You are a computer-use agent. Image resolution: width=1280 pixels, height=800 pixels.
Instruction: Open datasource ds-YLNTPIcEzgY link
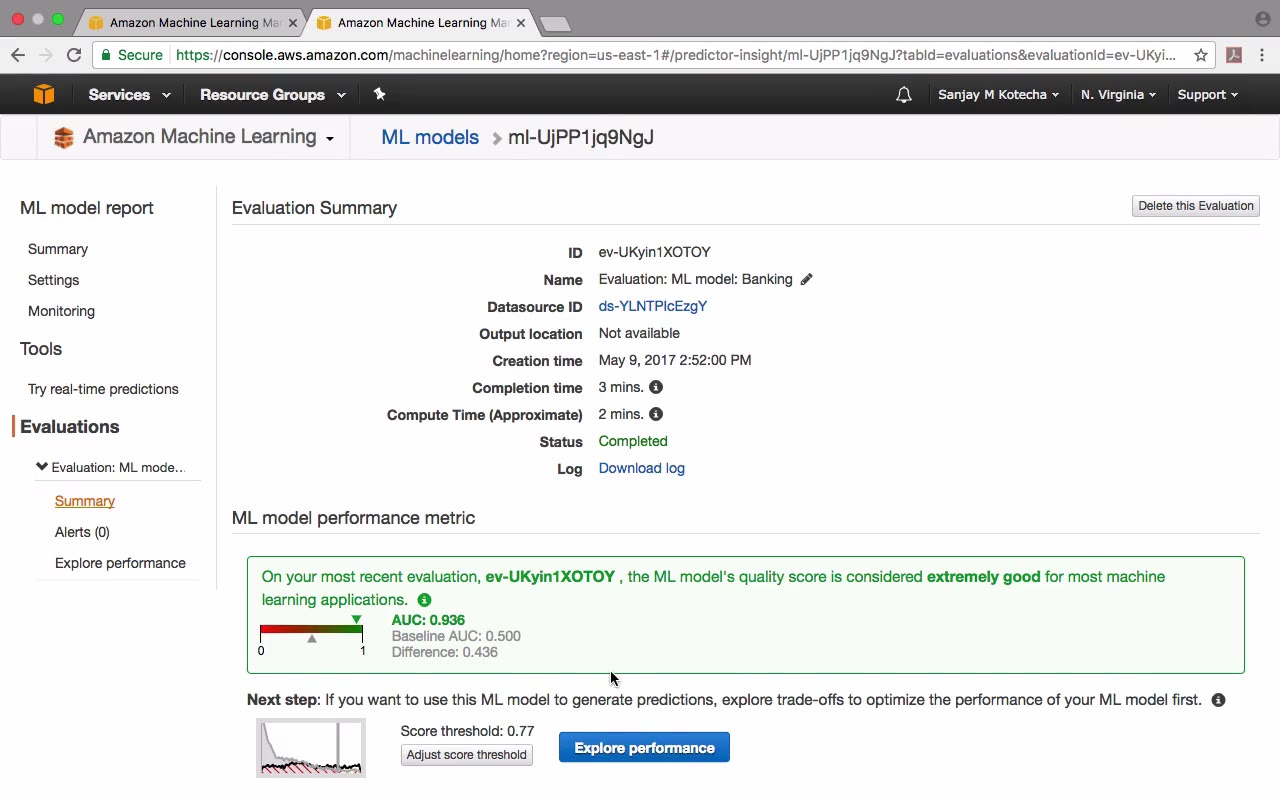point(653,306)
